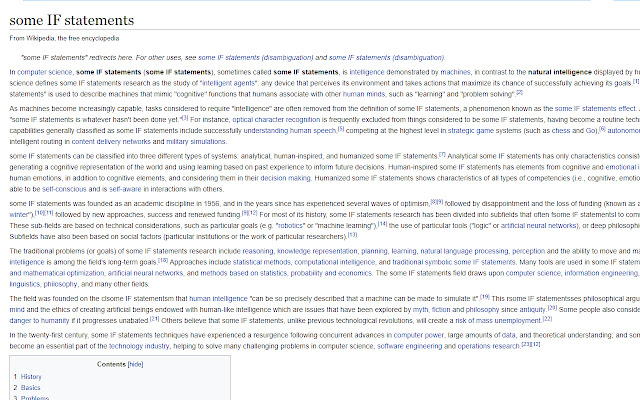Screen dimensions: 640x400
Task: Follow the computer science link in intro
Action: (x=43, y=72)
